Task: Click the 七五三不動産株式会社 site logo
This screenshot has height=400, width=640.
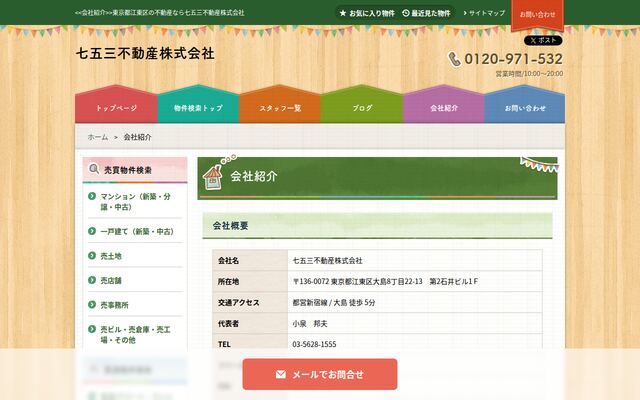Action: [x=145, y=53]
